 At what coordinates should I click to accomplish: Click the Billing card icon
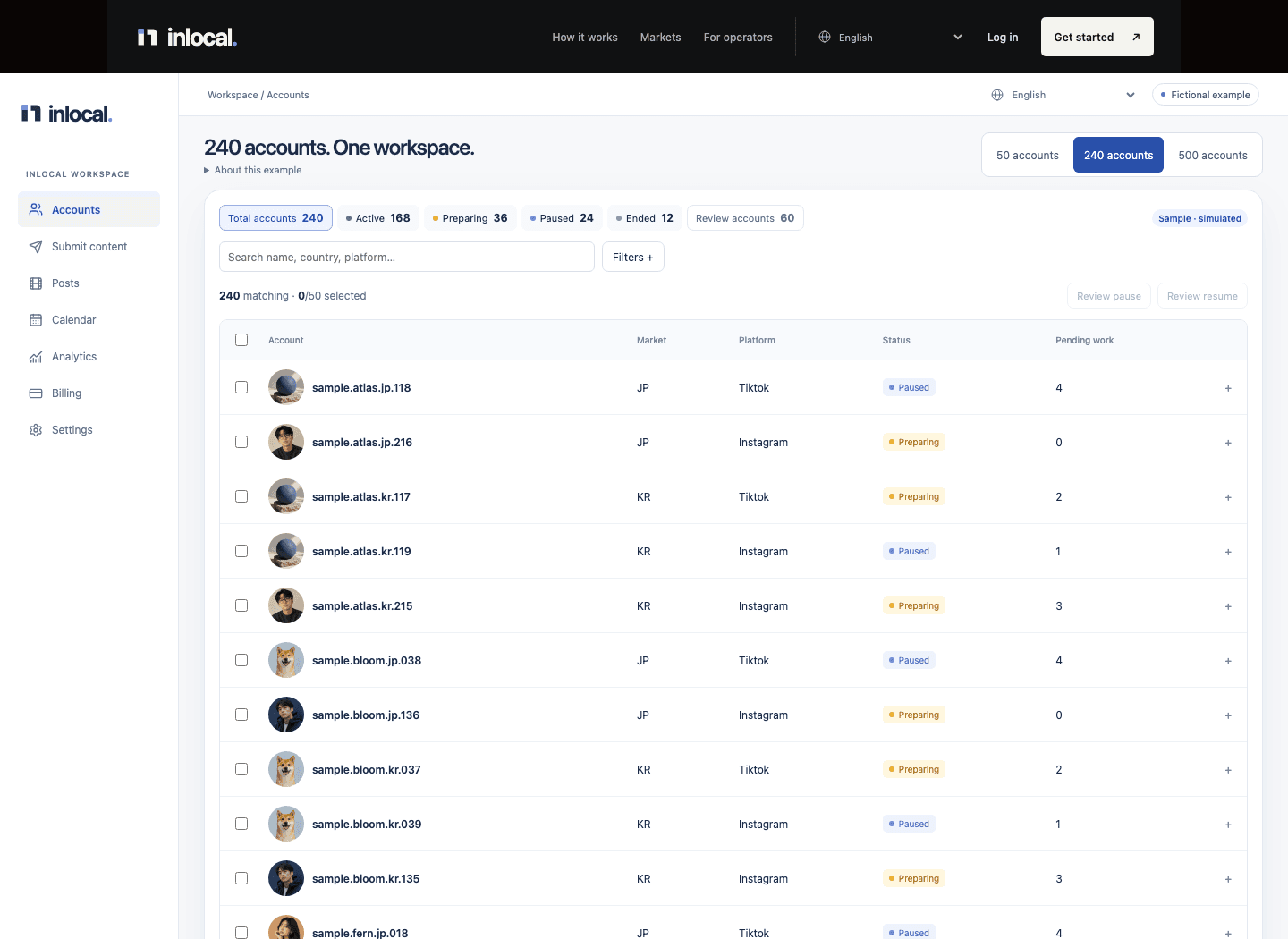point(36,393)
